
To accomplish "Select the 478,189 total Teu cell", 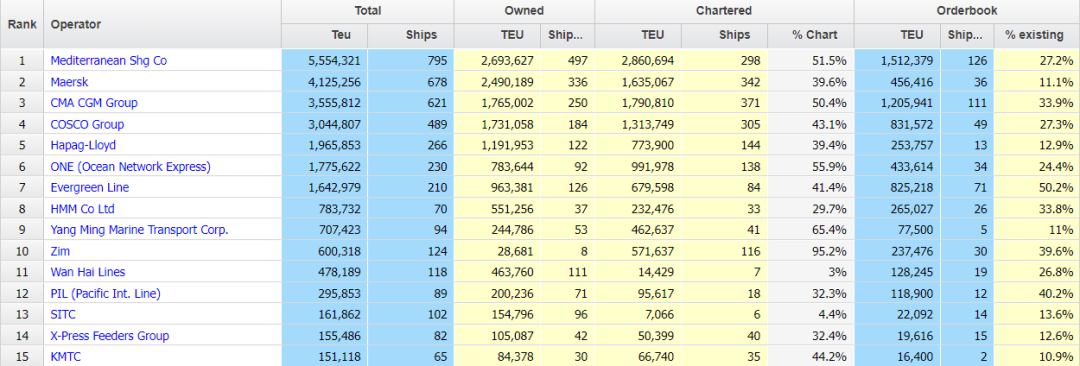I will (324, 272).
